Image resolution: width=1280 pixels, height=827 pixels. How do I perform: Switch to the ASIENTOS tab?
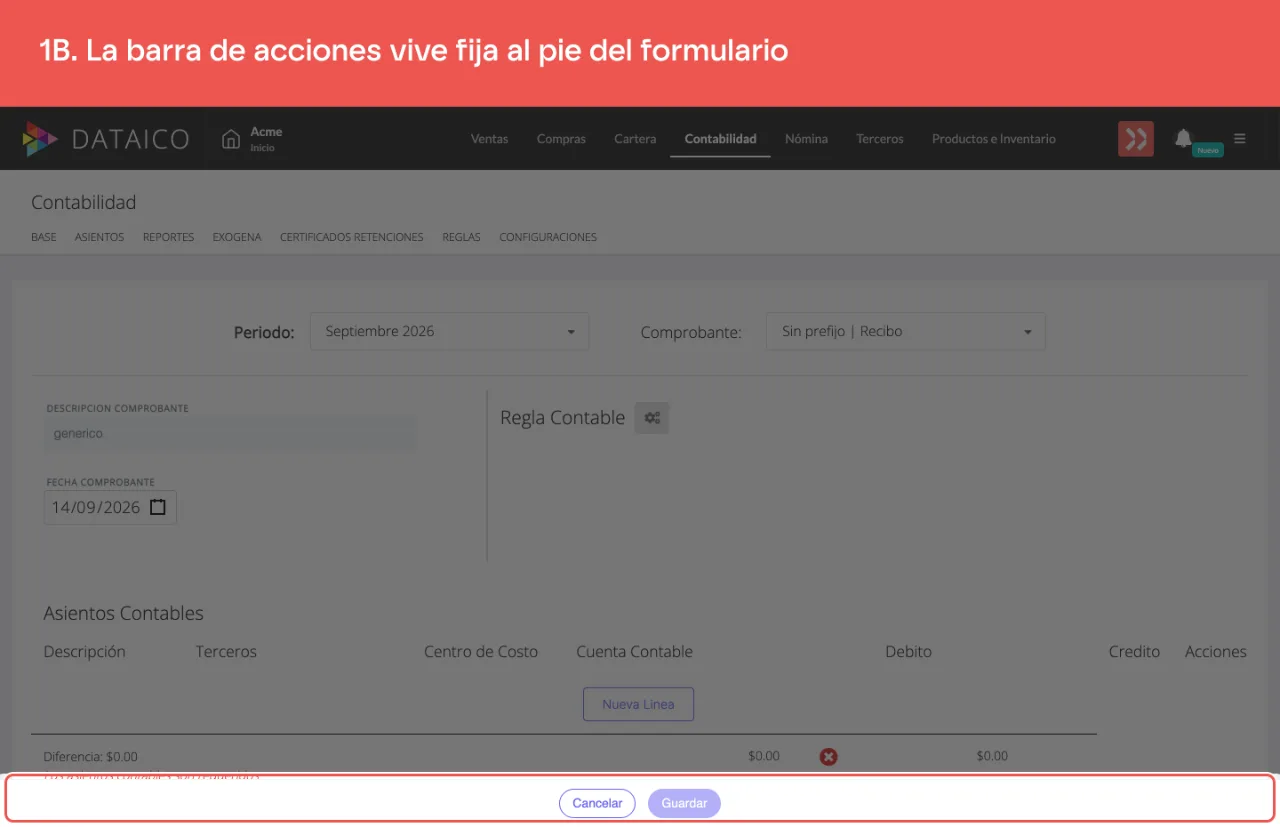(99, 237)
